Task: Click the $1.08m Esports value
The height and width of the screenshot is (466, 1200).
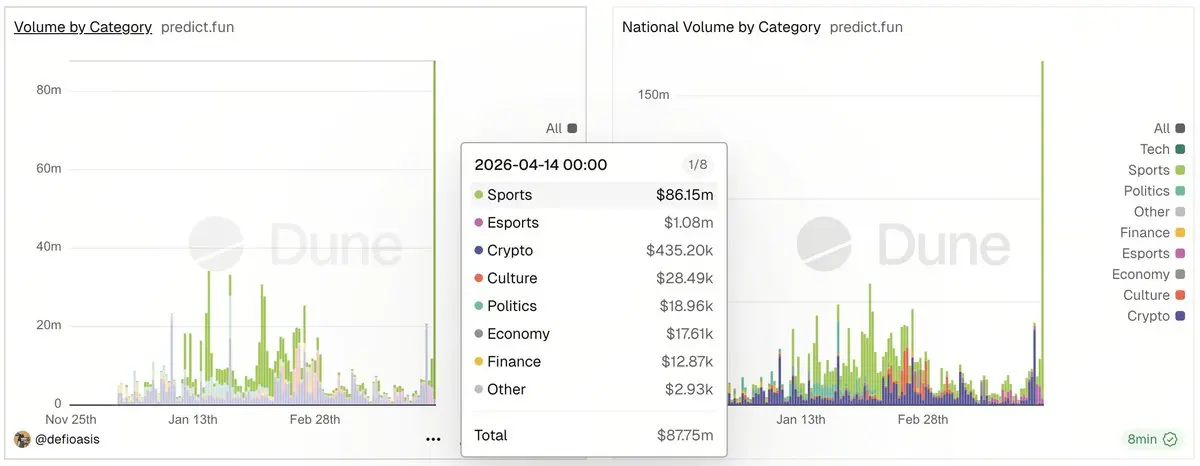Action: tap(689, 223)
